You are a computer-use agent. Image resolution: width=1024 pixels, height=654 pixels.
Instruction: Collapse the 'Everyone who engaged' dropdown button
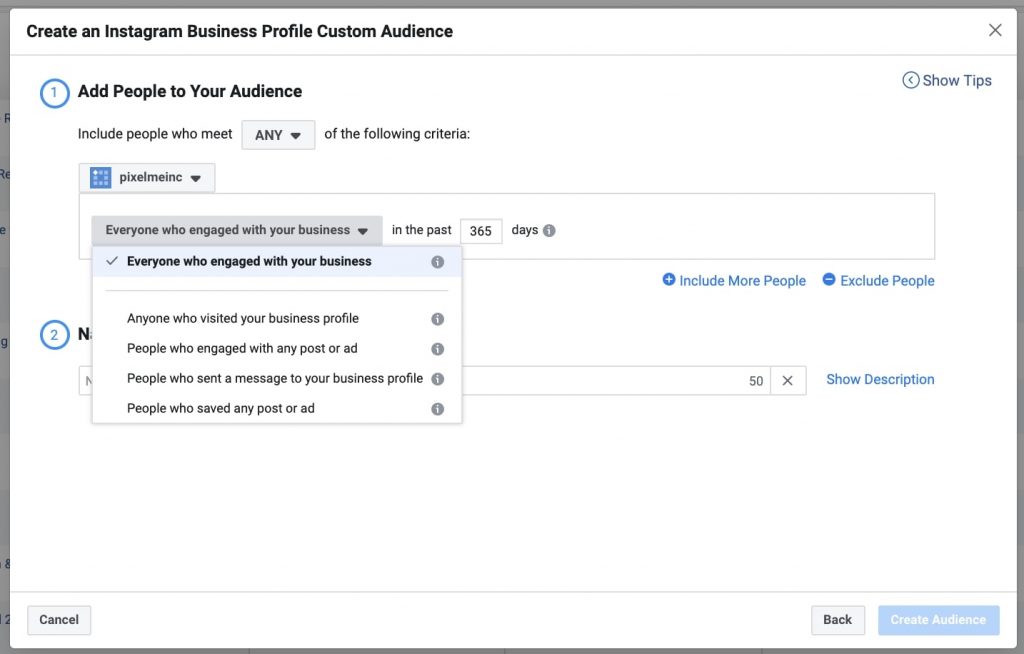click(x=237, y=230)
